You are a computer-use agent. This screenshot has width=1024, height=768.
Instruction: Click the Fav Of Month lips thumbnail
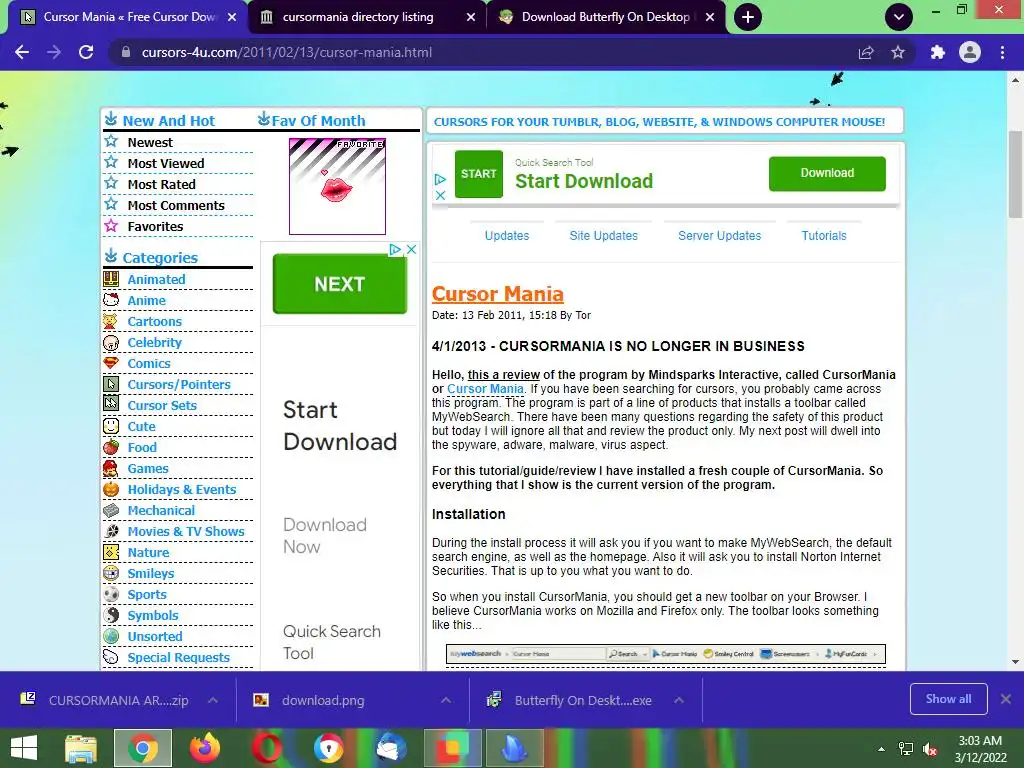tap(337, 186)
